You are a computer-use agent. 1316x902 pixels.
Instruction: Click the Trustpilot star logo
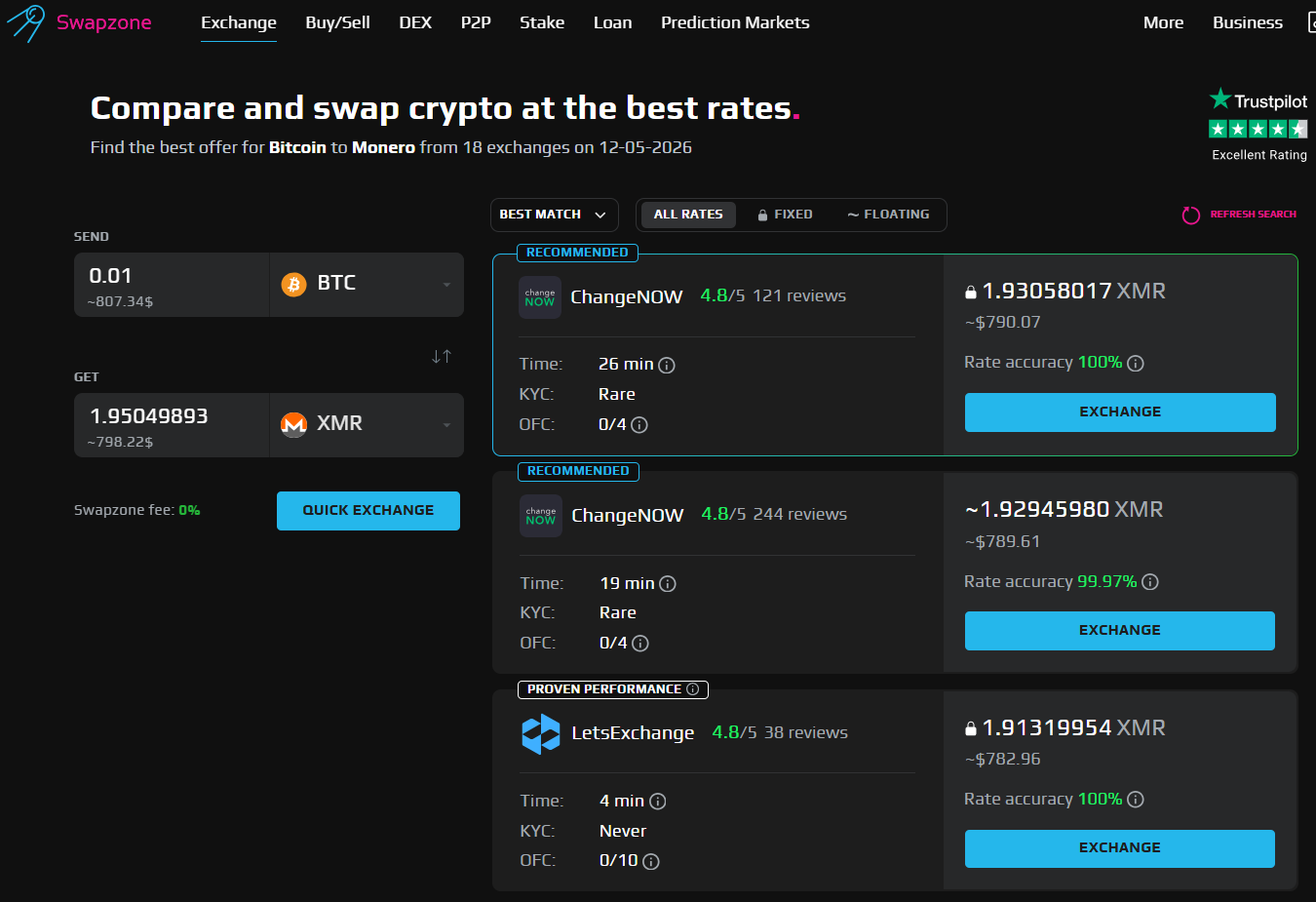[1220, 98]
